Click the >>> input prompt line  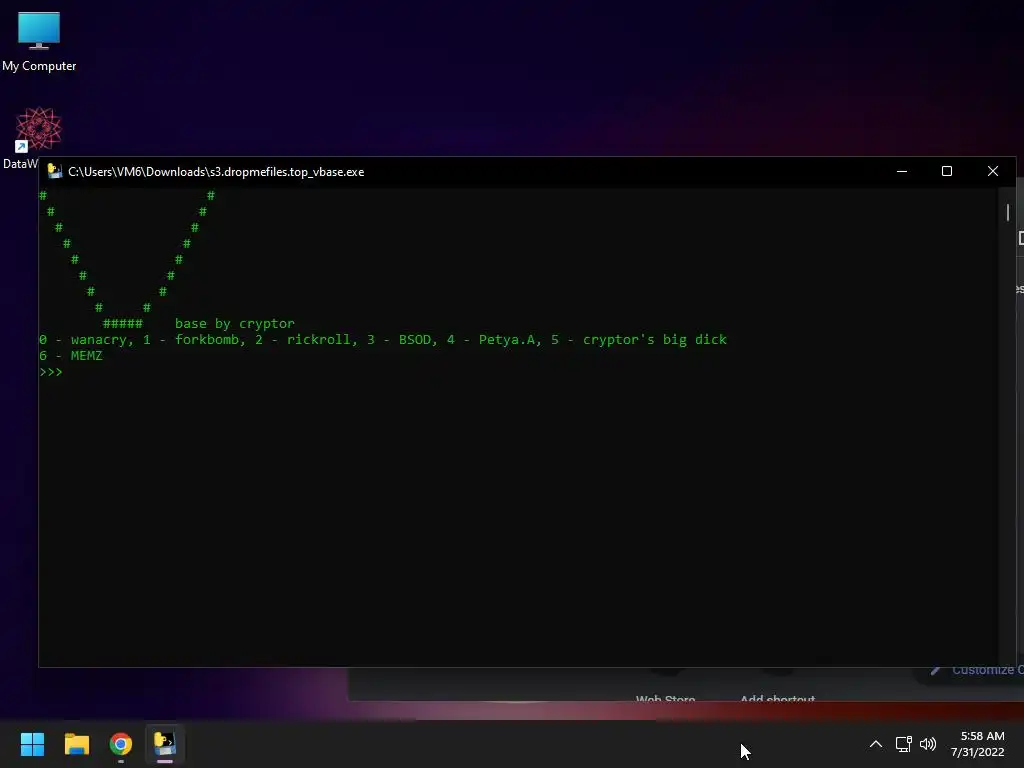pyautogui.click(x=51, y=372)
